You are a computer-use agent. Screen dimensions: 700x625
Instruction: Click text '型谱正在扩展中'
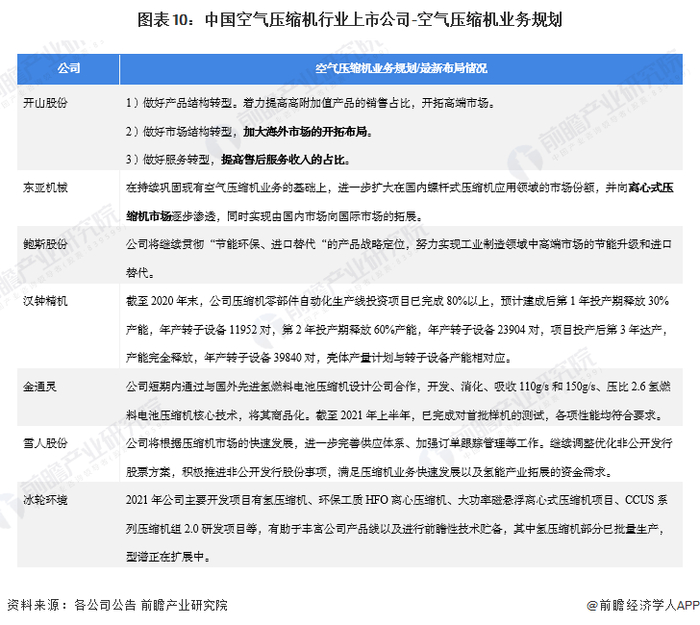point(165,557)
